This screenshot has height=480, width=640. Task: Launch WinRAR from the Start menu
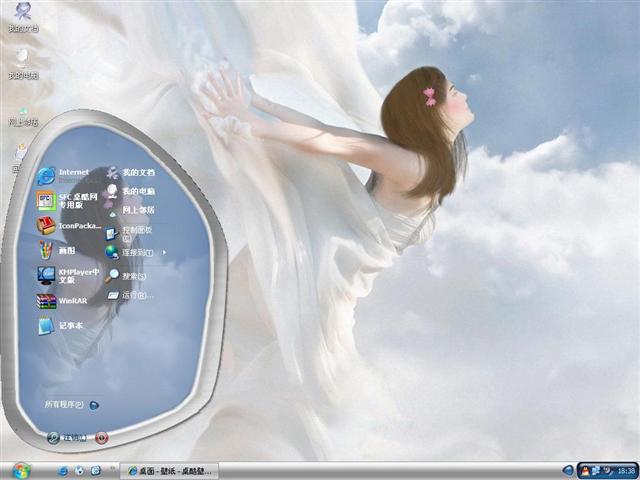[62, 301]
